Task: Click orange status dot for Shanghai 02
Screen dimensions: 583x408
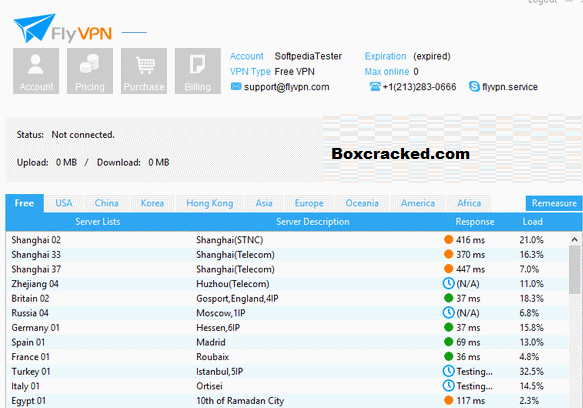Action: point(448,240)
